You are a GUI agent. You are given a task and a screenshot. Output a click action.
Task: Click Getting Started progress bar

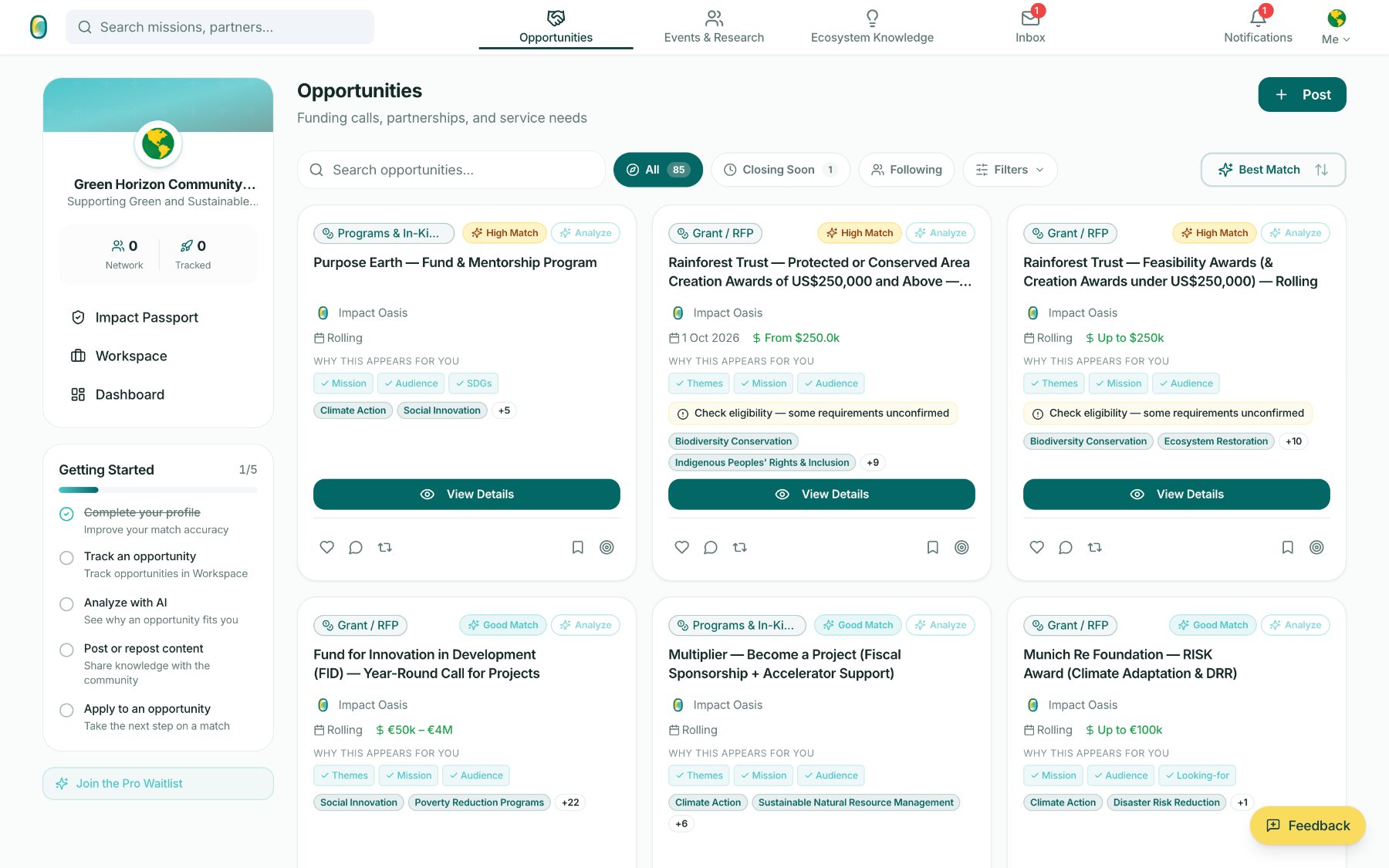pyautogui.click(x=158, y=490)
